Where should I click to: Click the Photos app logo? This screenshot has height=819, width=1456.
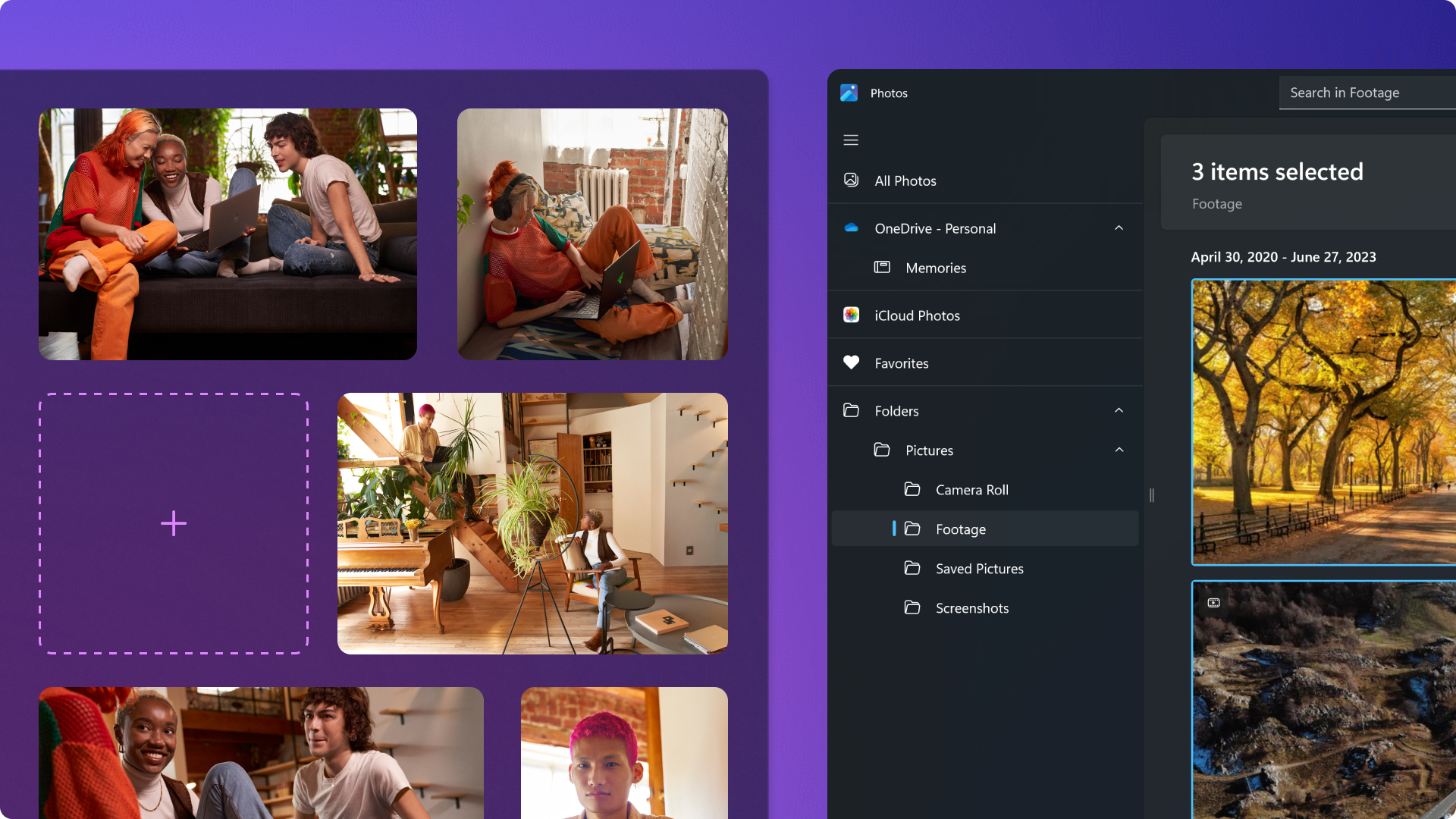849,93
